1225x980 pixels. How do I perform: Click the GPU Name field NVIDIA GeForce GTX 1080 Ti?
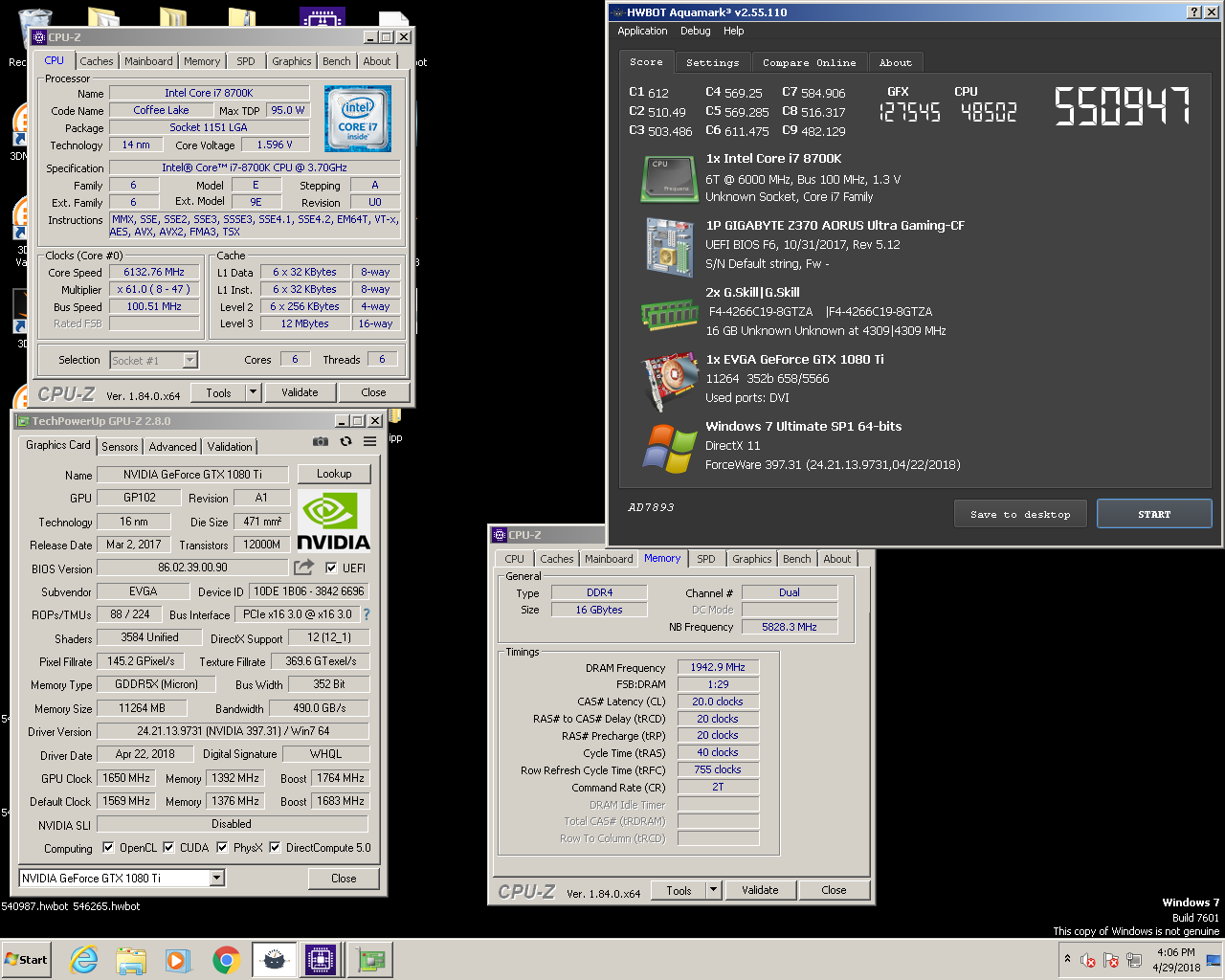pyautogui.click(x=191, y=474)
